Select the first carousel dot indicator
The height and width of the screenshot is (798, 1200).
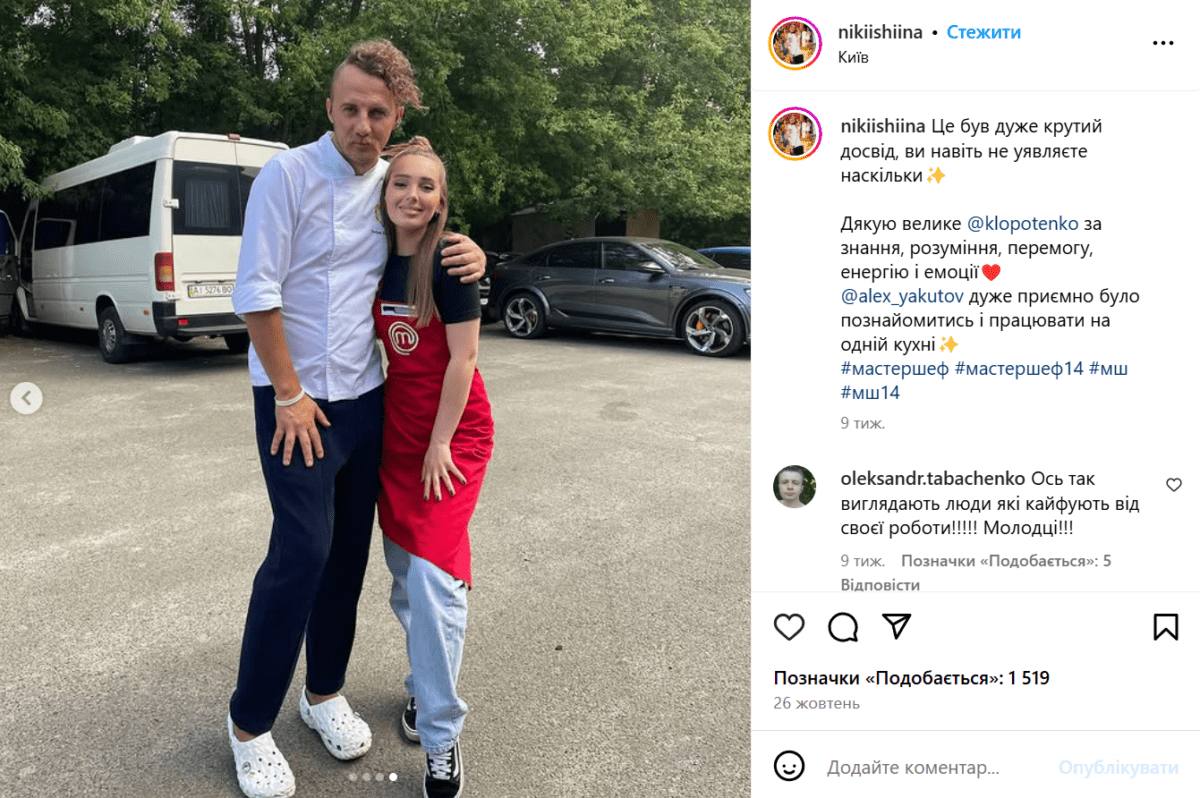coord(353,776)
